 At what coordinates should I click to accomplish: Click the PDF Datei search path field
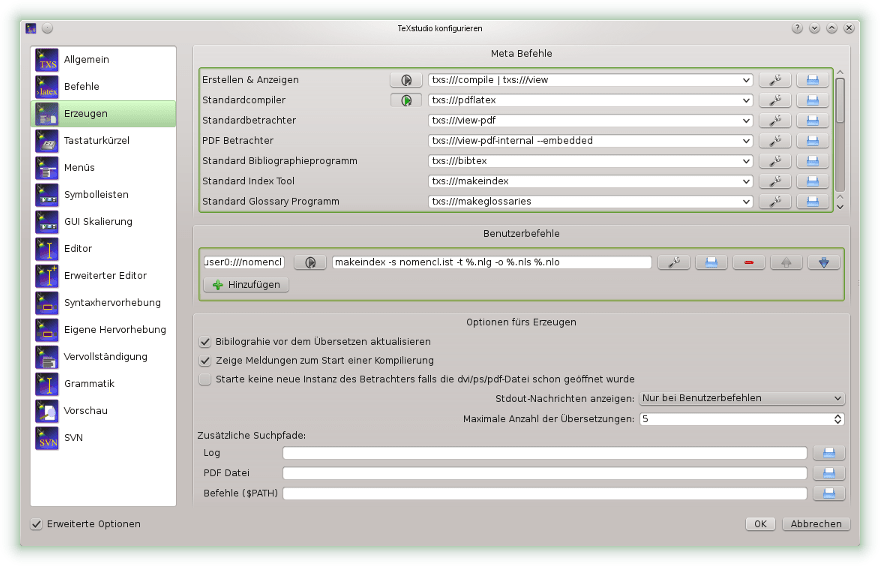pos(544,473)
